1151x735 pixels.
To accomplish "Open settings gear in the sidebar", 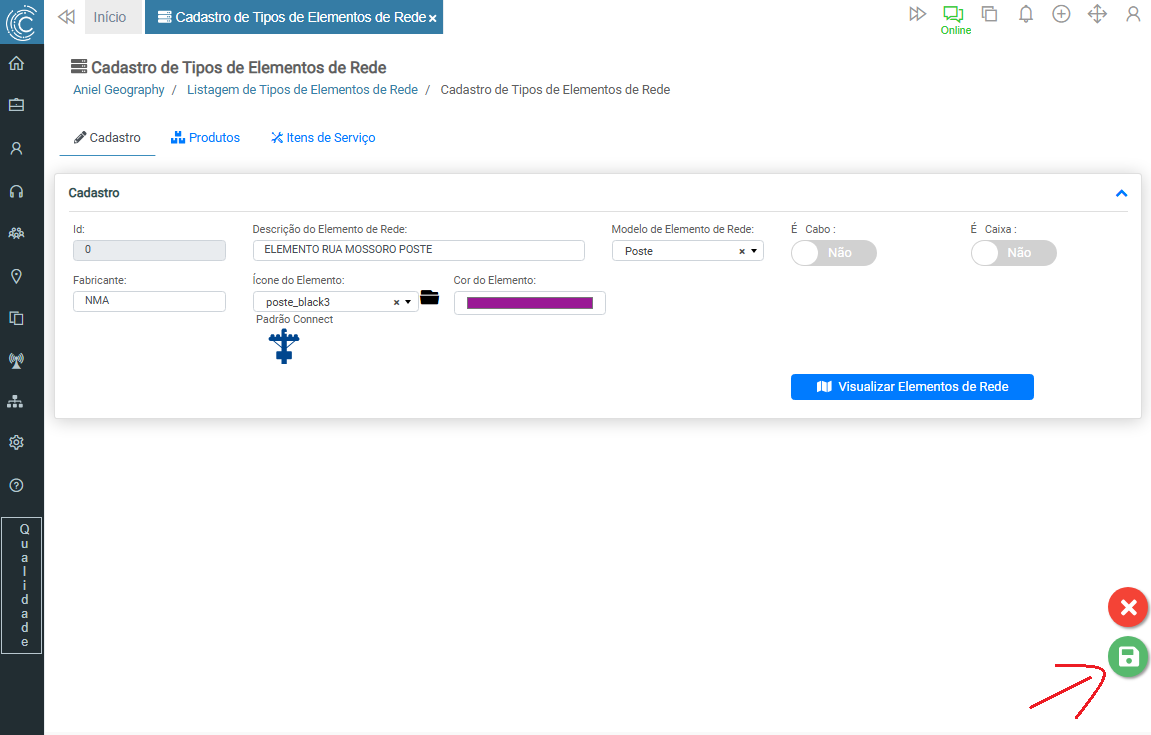I will (x=16, y=443).
